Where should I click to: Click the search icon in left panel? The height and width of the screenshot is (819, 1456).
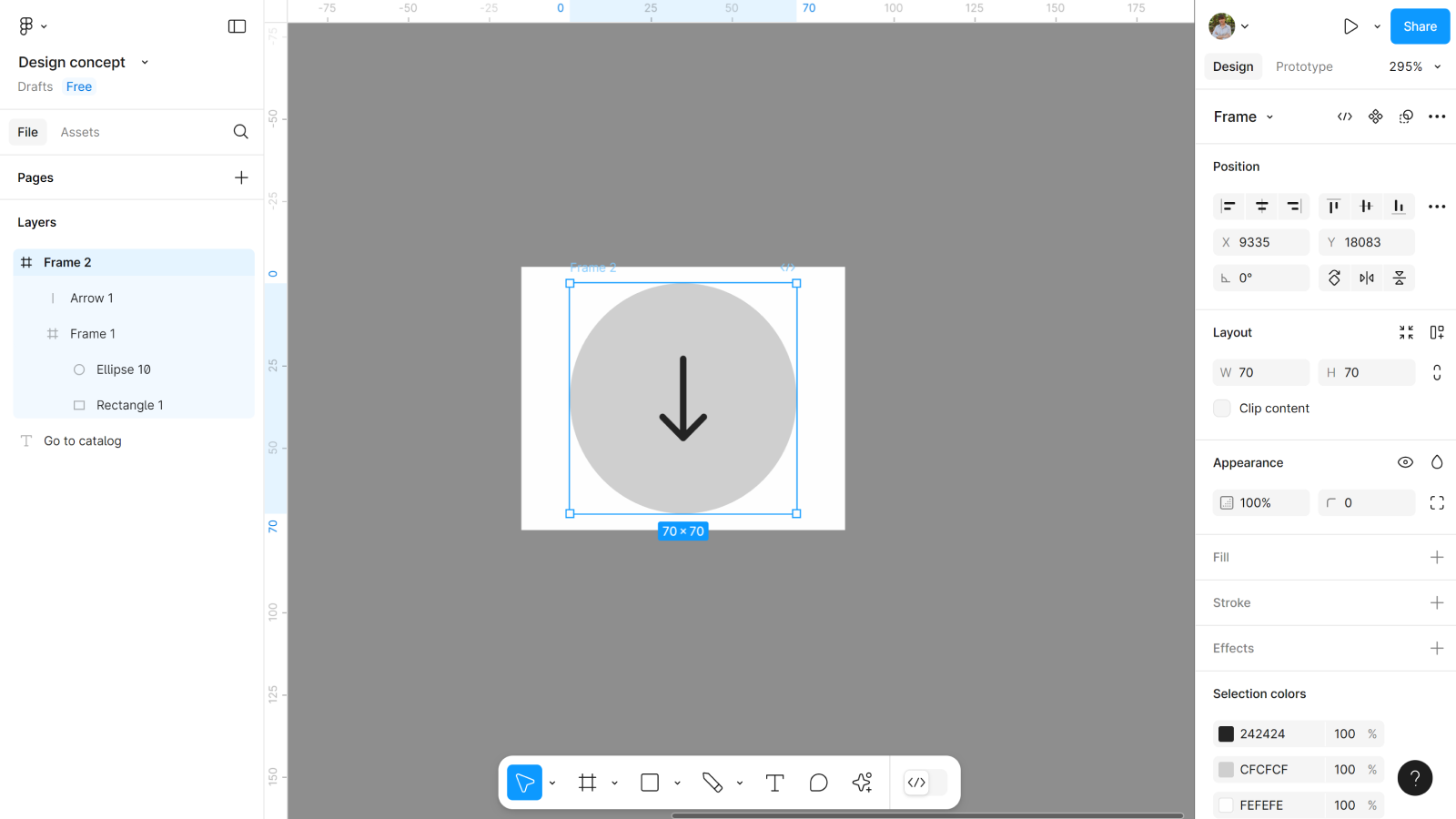(240, 132)
